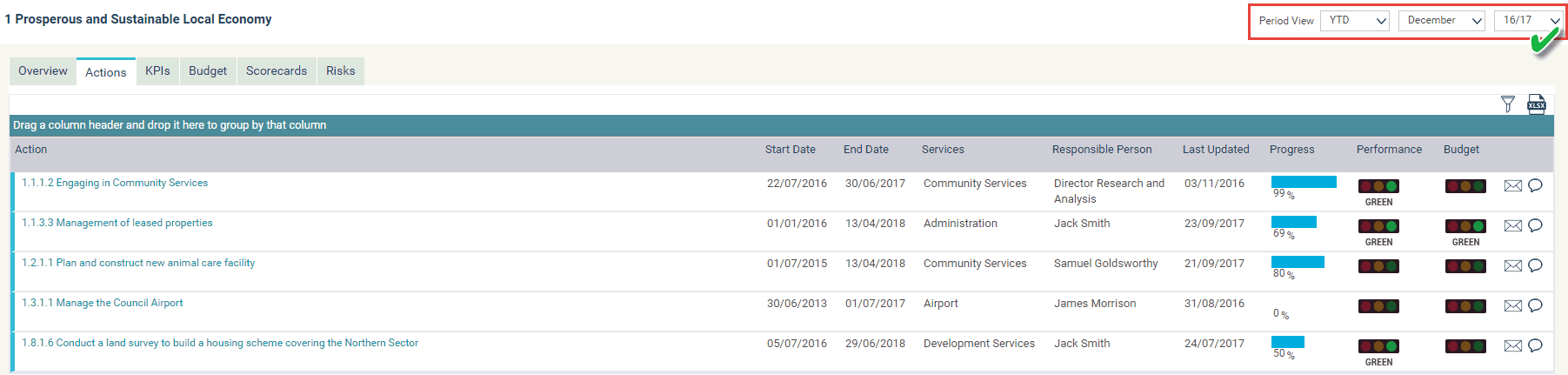This screenshot has height=375, width=1568.
Task: Click the animal care facility row's envelope icon
Action: (x=1513, y=265)
